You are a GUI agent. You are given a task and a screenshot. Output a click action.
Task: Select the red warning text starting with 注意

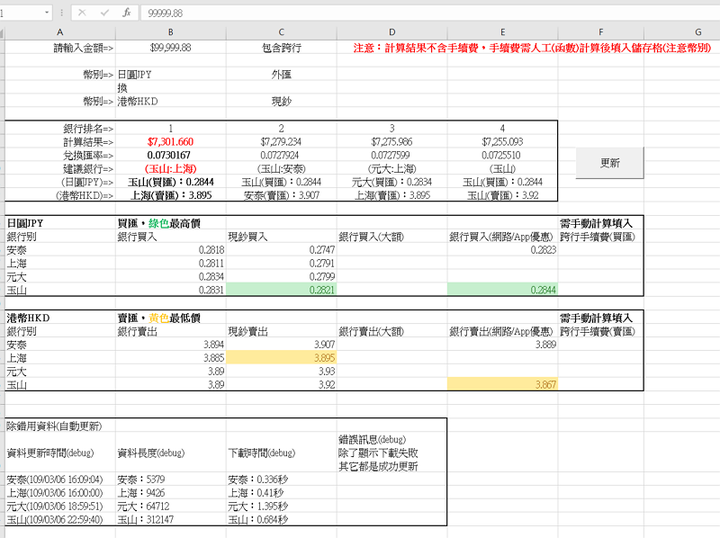532,48
